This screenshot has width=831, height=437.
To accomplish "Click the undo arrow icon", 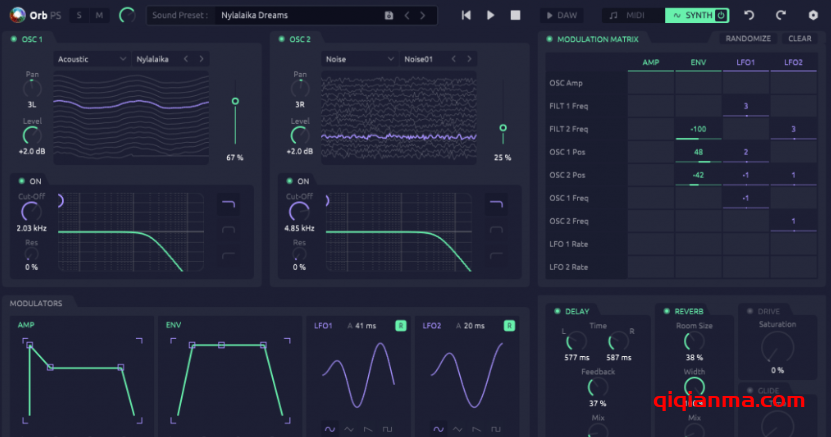I will click(x=750, y=15).
